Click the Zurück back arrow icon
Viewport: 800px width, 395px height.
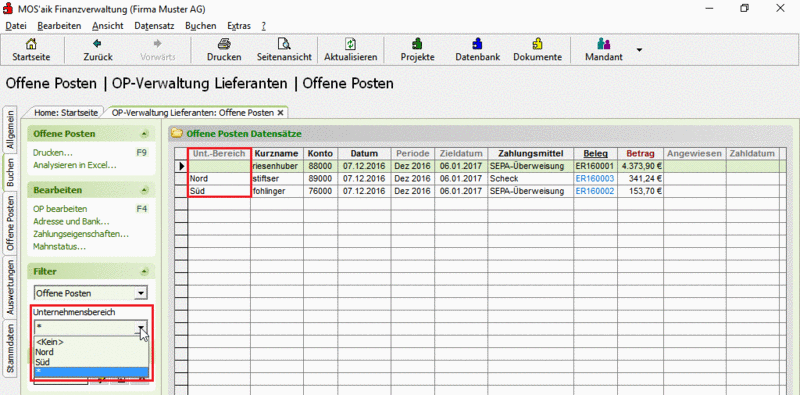97,44
